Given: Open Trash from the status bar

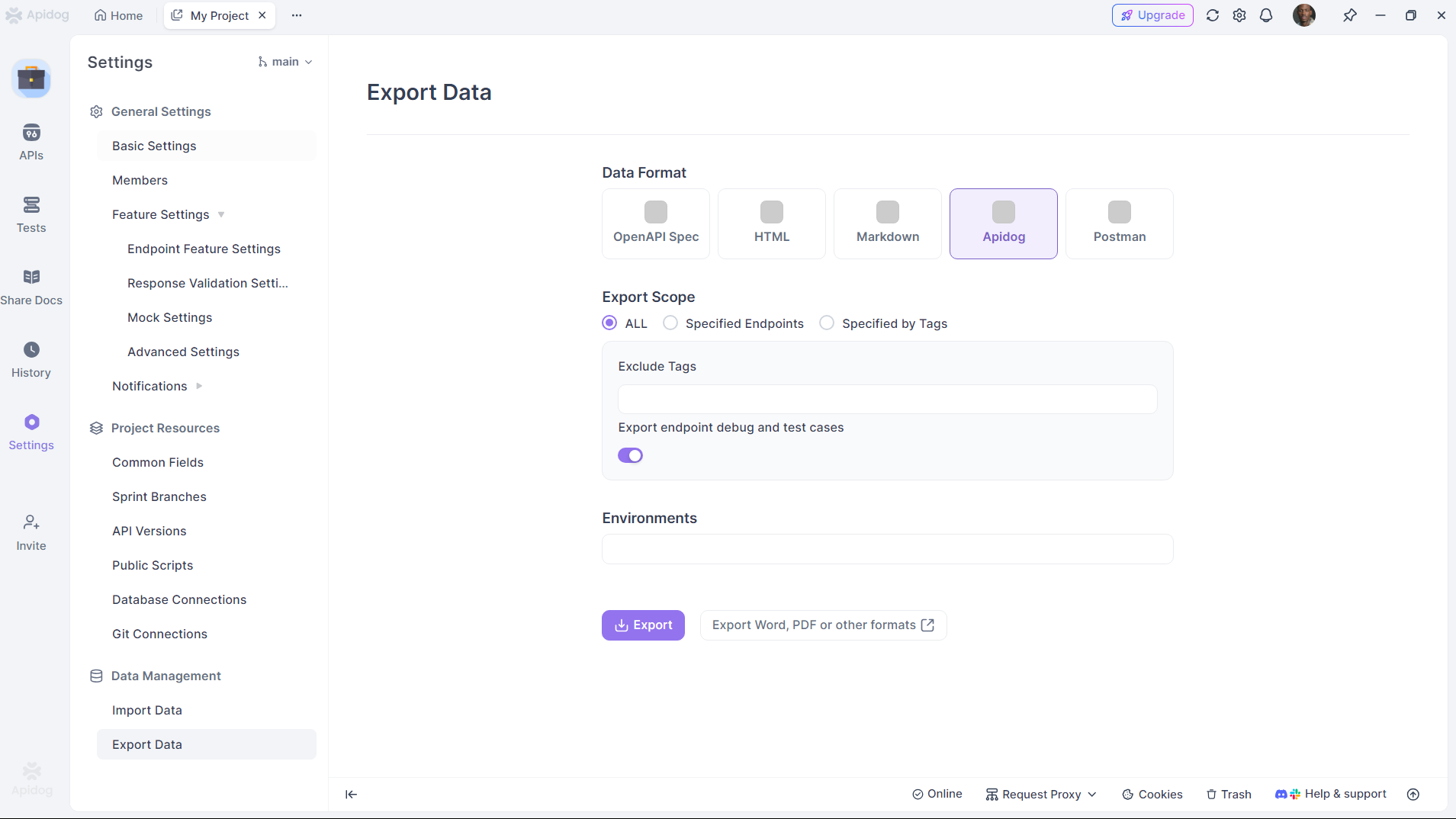Looking at the screenshot, I should (x=1229, y=794).
